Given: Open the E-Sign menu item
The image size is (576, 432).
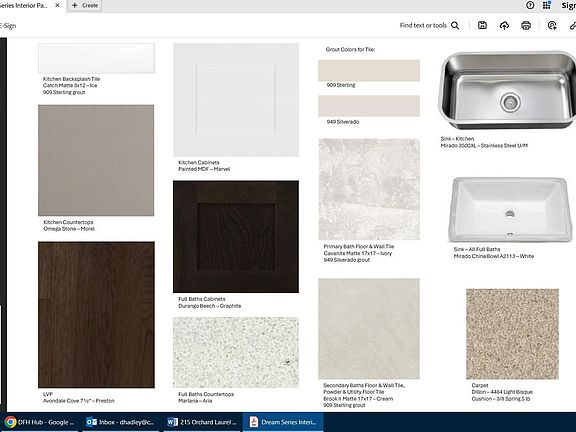Looking at the screenshot, I should [8, 26].
